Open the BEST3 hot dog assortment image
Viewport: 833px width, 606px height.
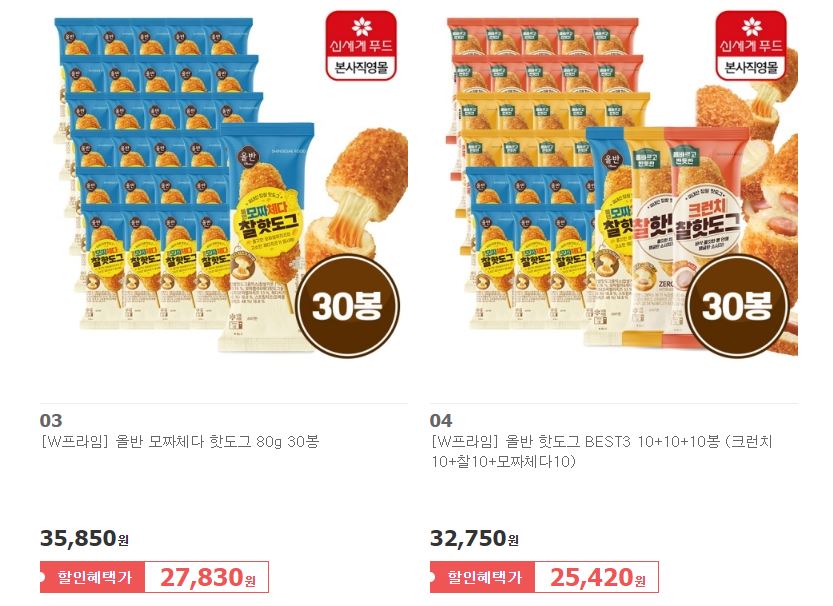(614, 187)
